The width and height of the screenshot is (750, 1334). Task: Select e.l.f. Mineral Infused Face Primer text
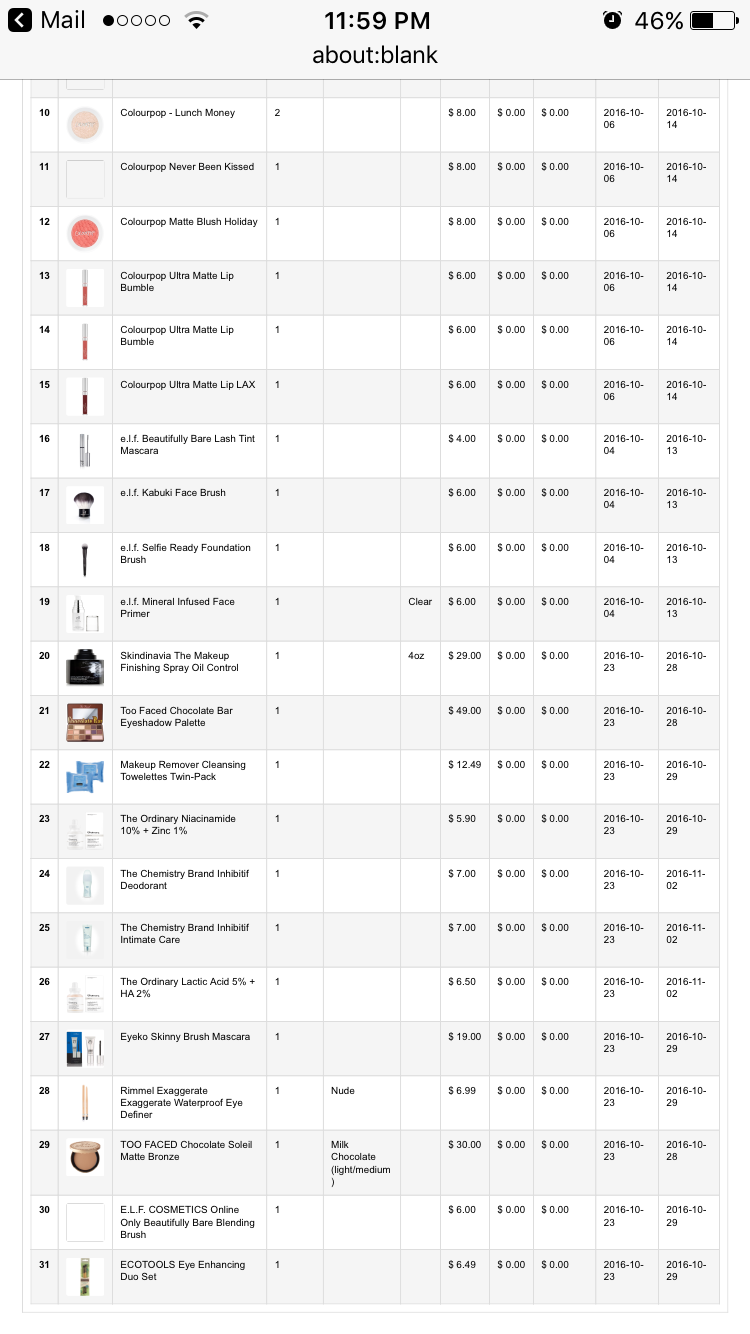178,608
